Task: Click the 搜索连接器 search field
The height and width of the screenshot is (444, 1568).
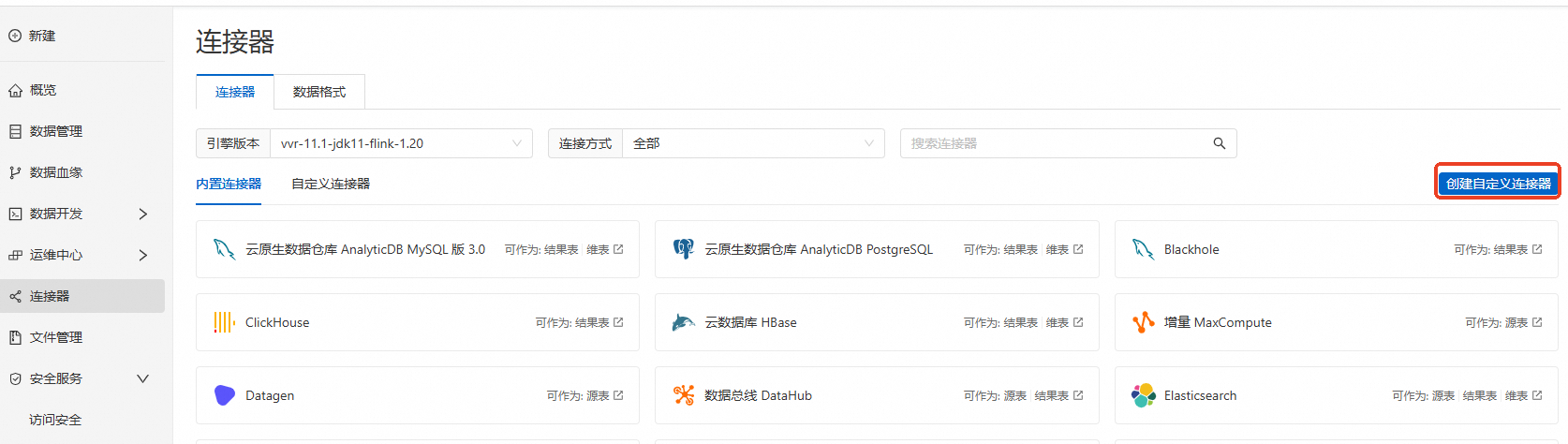Action: tap(1068, 143)
